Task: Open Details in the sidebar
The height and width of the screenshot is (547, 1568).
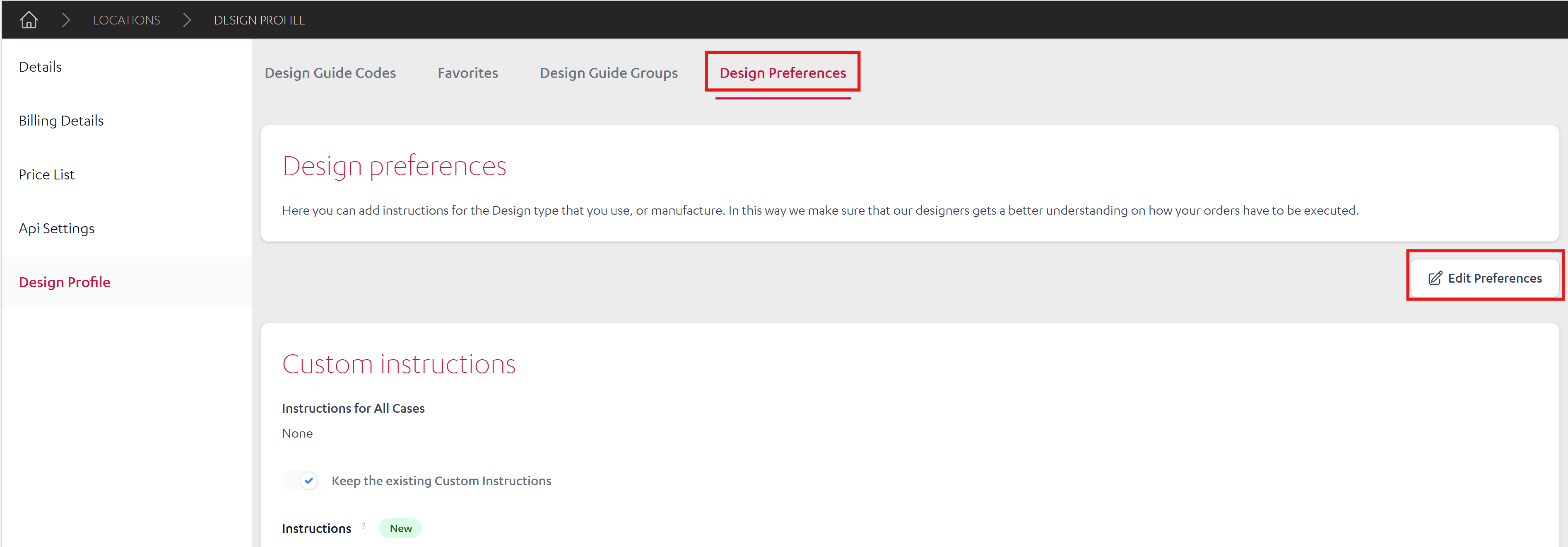Action: [40, 66]
